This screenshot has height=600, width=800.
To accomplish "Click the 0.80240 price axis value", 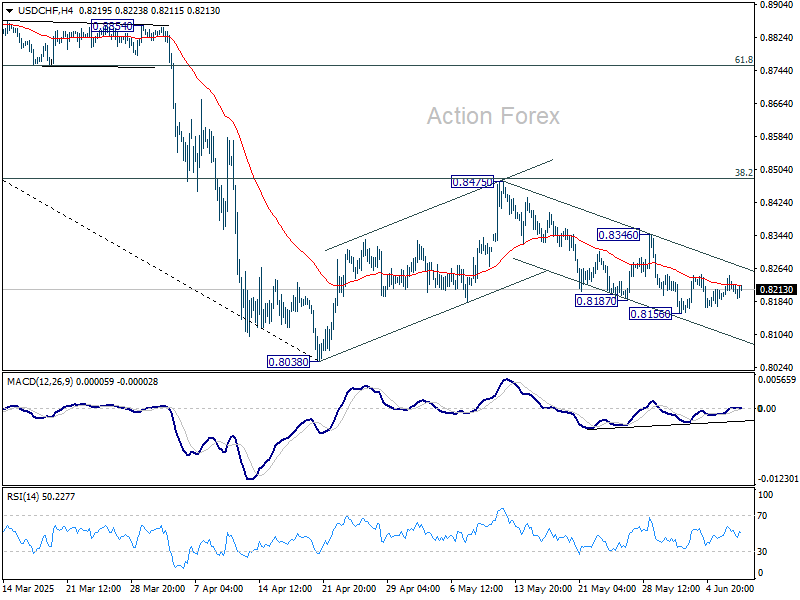I will (x=777, y=368).
